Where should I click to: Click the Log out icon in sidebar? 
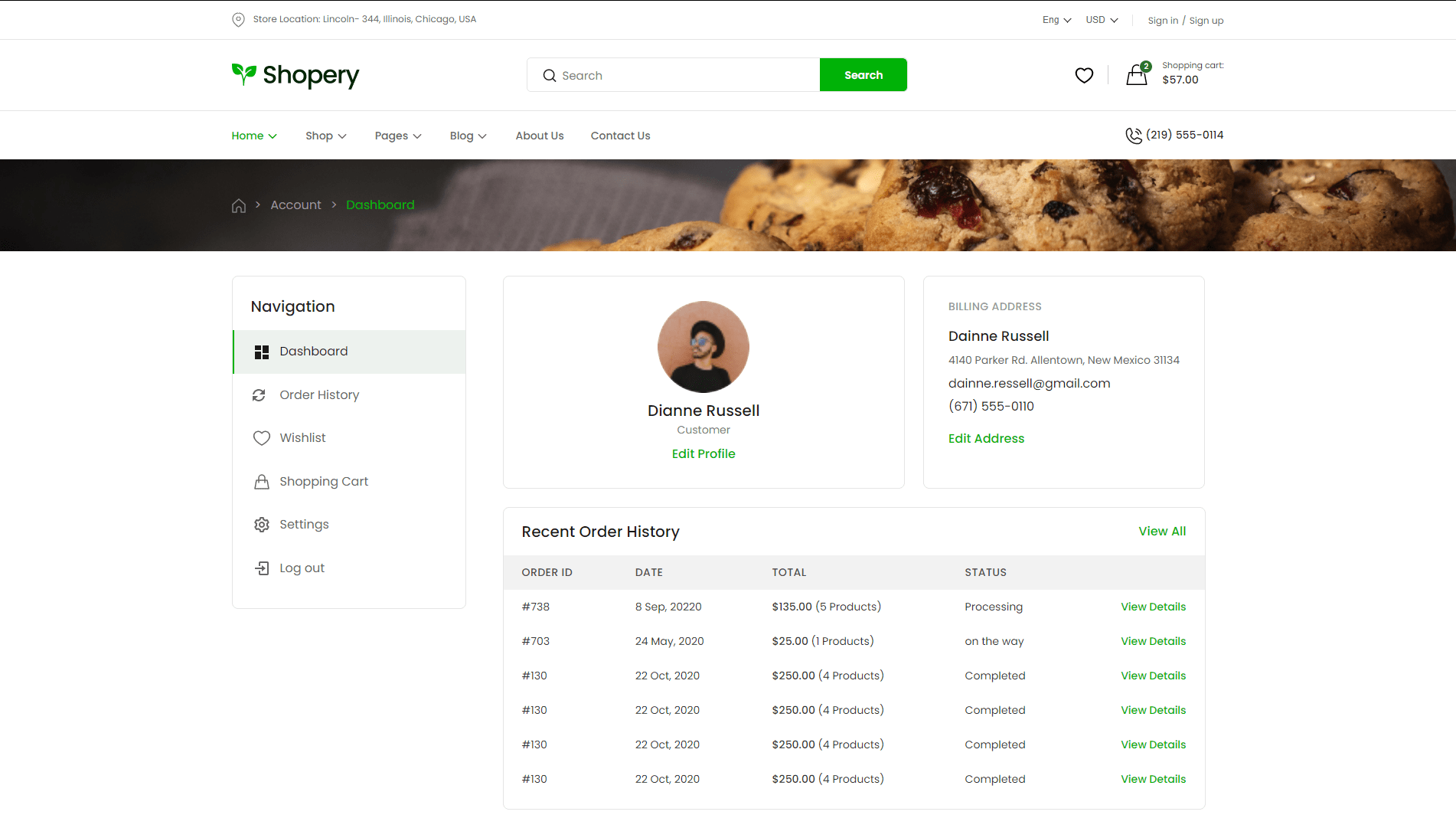262,568
